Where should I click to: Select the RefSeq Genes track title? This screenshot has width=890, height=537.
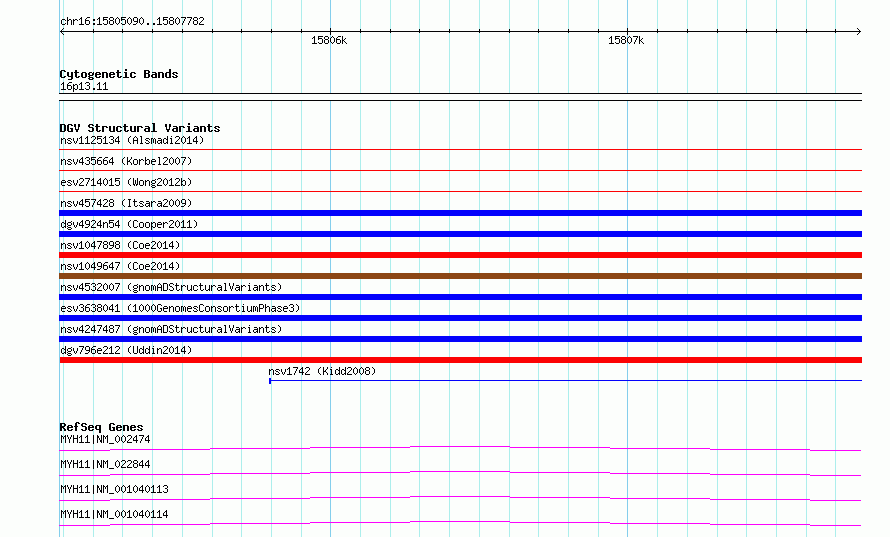(101, 427)
